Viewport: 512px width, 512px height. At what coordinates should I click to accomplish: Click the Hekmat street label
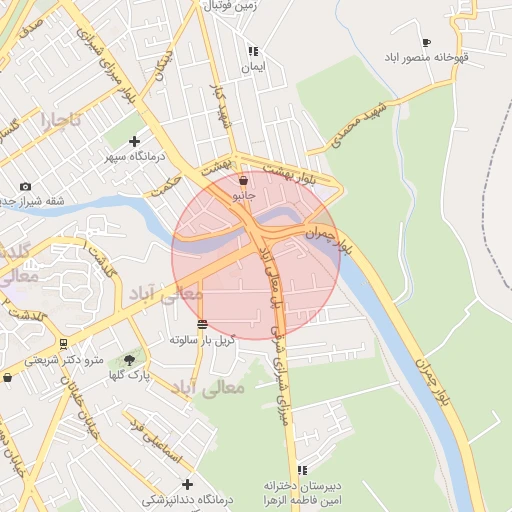tap(167, 187)
